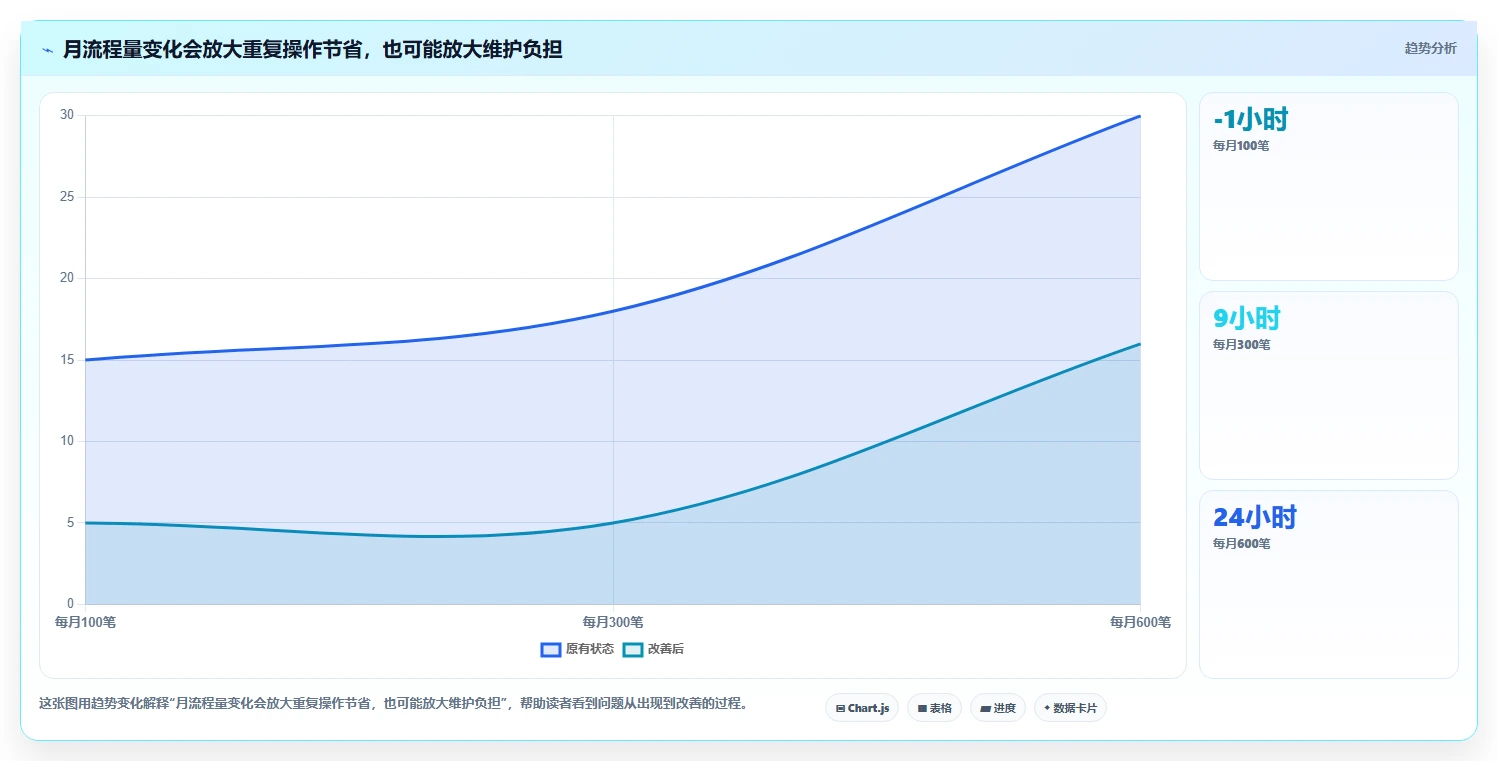Click the 数据卡片 tag button
The height and width of the screenshot is (761, 1498).
click(1070, 708)
